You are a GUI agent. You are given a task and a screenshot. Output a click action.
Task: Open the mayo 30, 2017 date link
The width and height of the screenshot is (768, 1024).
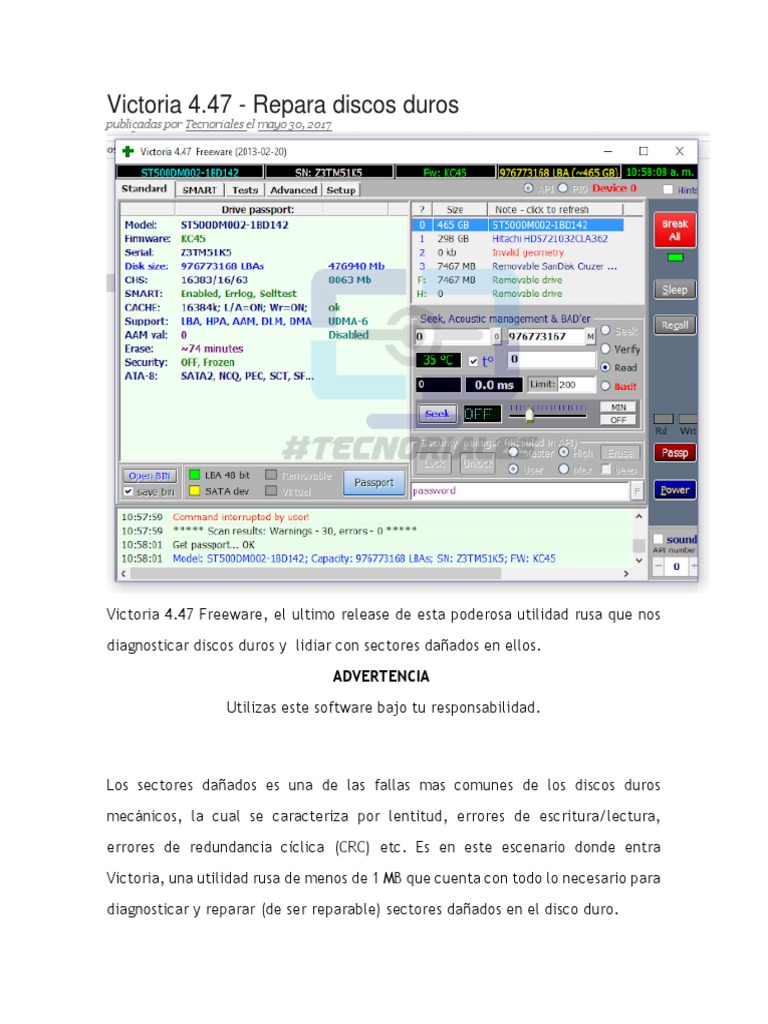pos(295,124)
